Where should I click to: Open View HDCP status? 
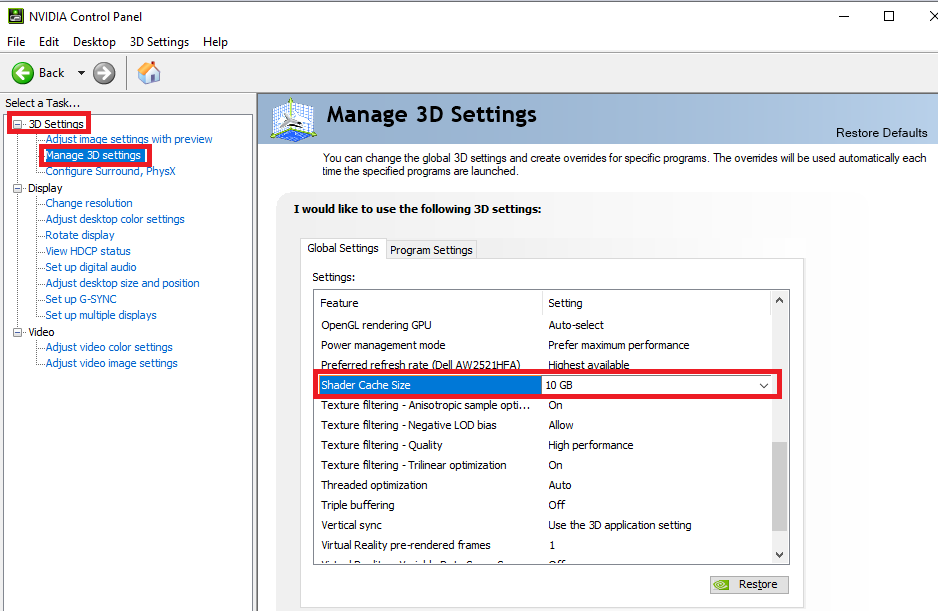coord(88,251)
